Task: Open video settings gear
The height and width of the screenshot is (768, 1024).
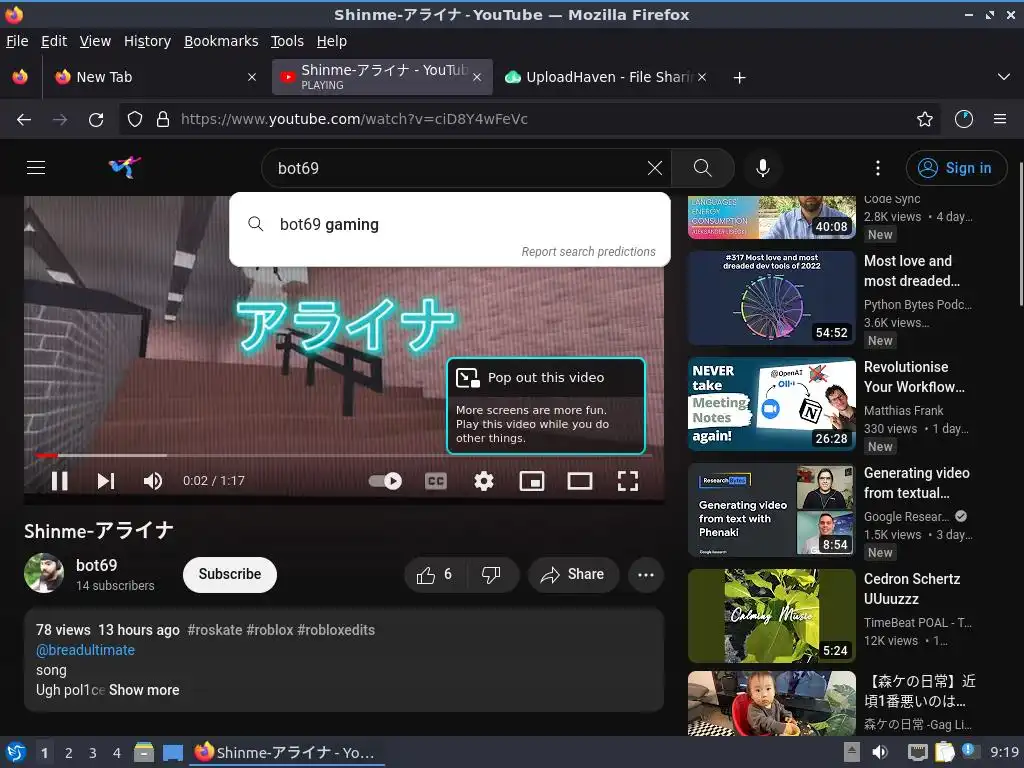Action: pos(483,481)
